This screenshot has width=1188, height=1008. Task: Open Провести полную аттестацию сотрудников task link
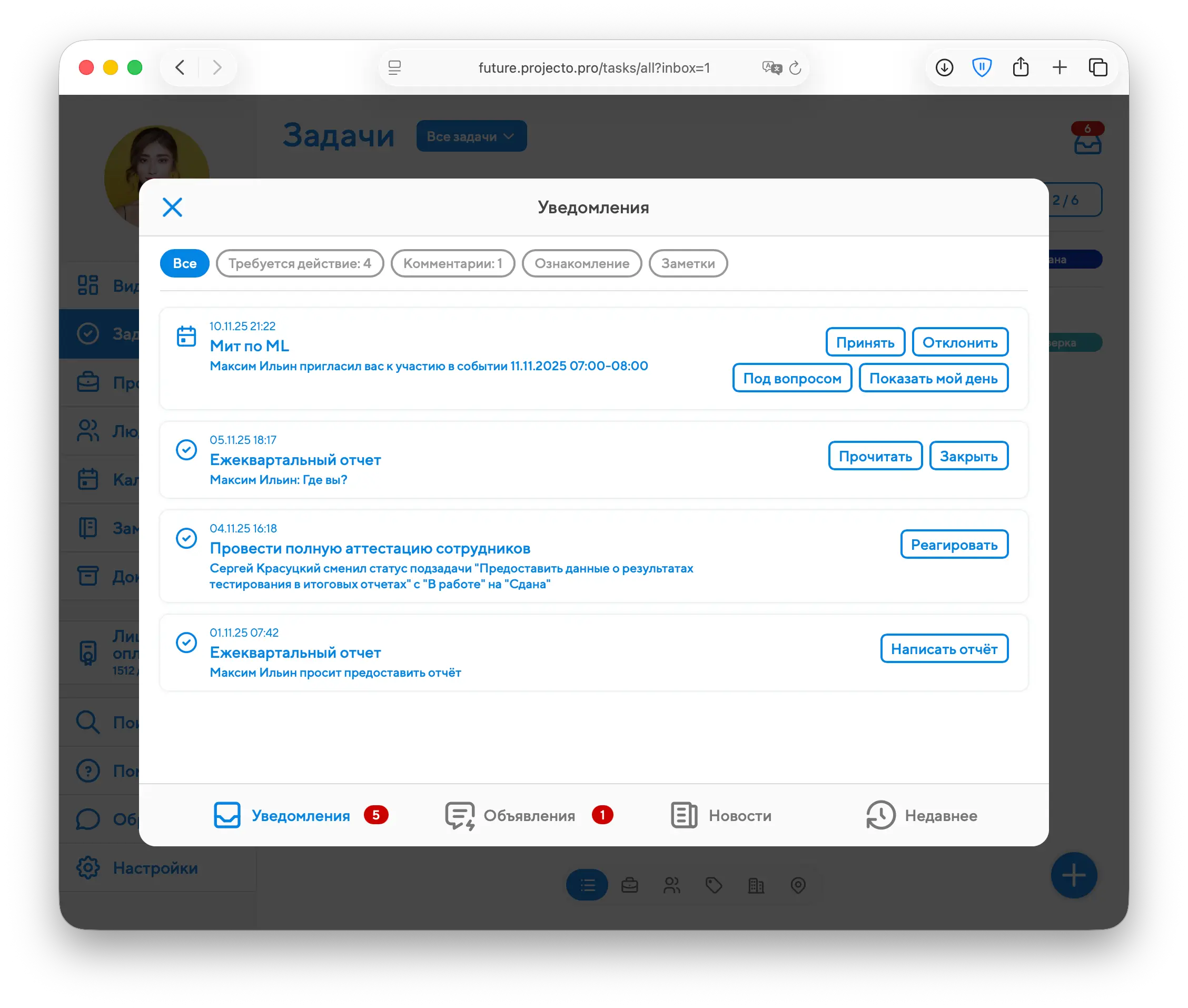370,549
